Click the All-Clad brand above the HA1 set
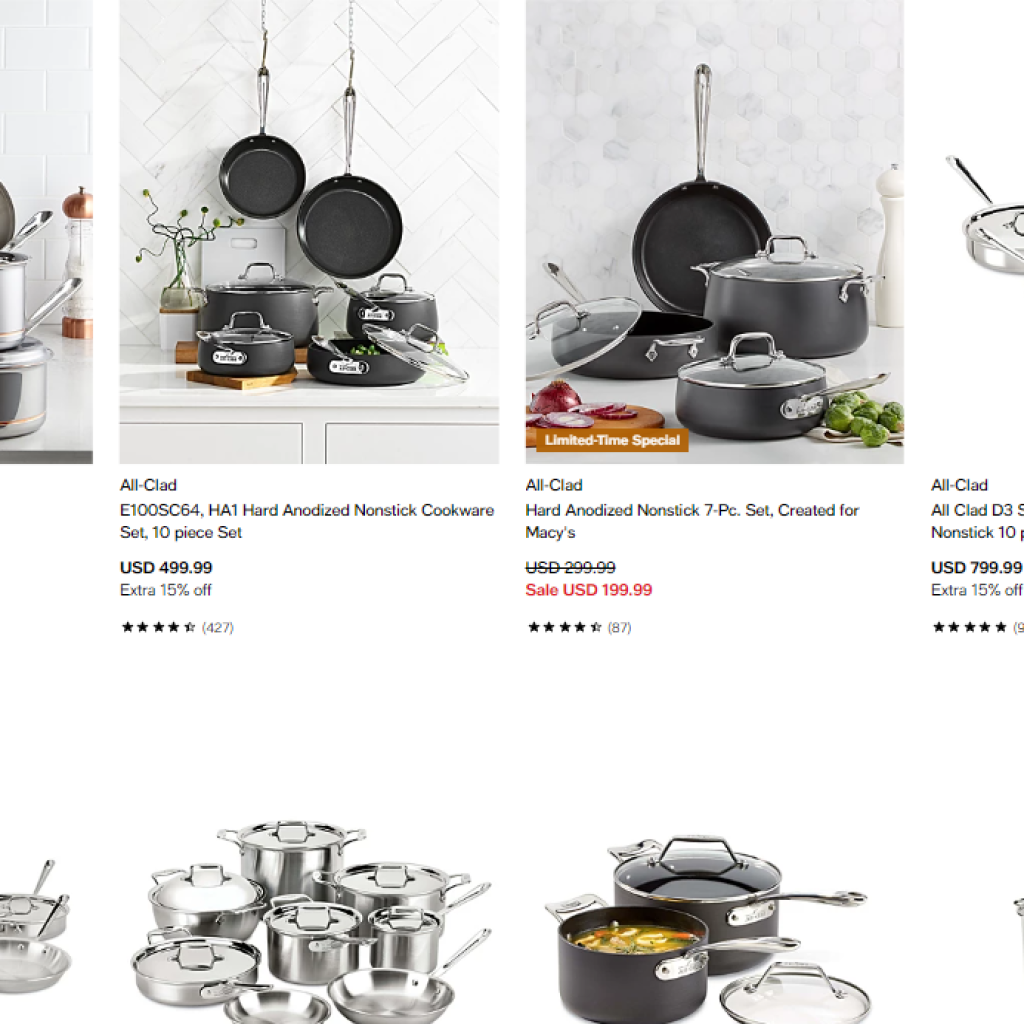The width and height of the screenshot is (1024, 1024). coord(148,485)
